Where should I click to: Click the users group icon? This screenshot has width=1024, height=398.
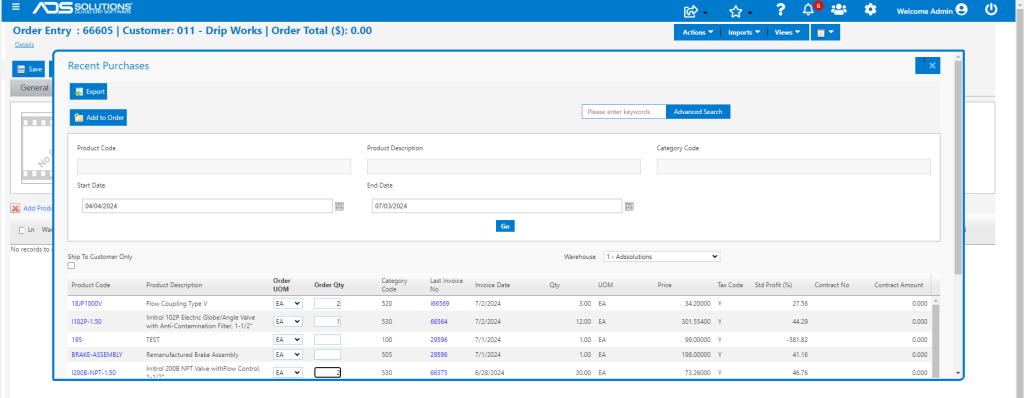839,10
